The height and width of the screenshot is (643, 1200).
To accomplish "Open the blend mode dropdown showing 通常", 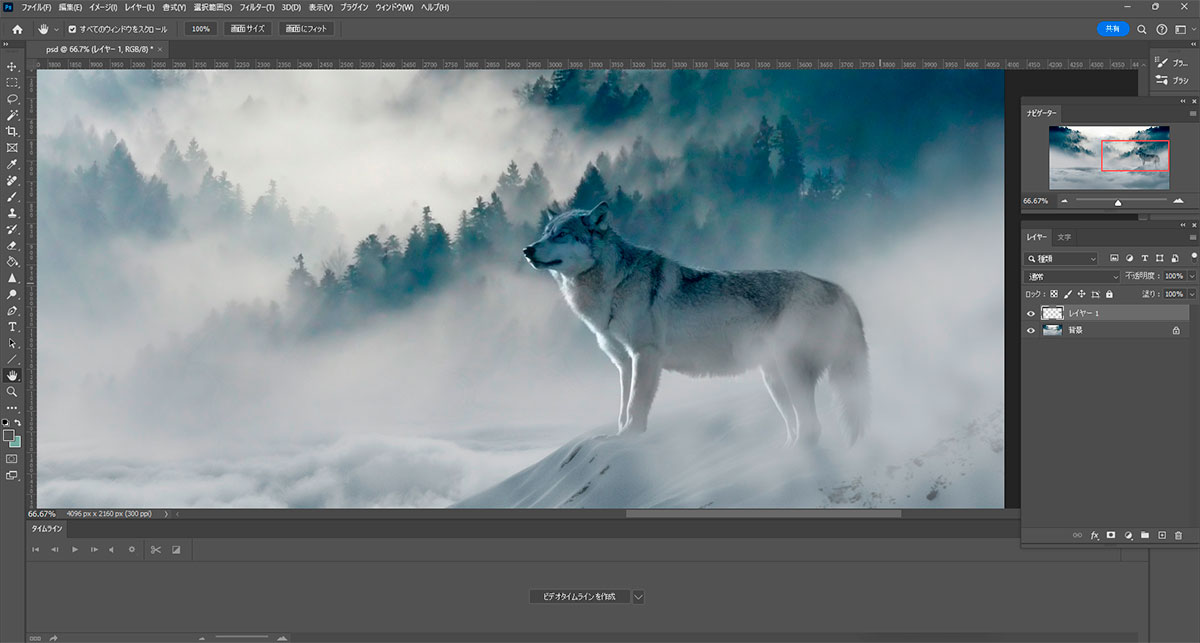I will click(1073, 276).
